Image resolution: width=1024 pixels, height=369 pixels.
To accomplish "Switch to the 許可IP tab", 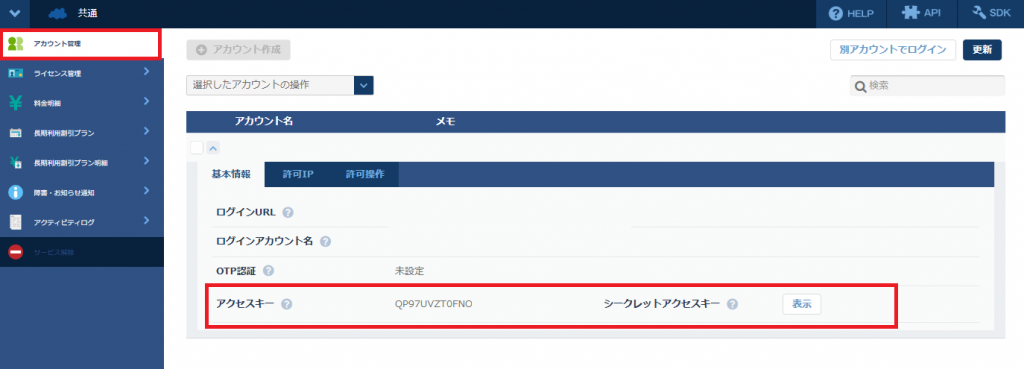I will tap(298, 174).
